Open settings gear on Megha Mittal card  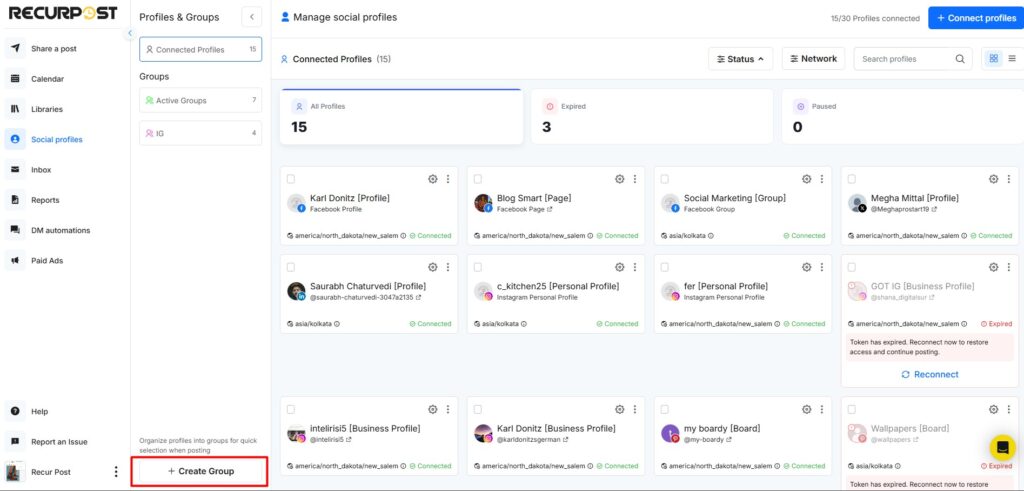tap(993, 179)
